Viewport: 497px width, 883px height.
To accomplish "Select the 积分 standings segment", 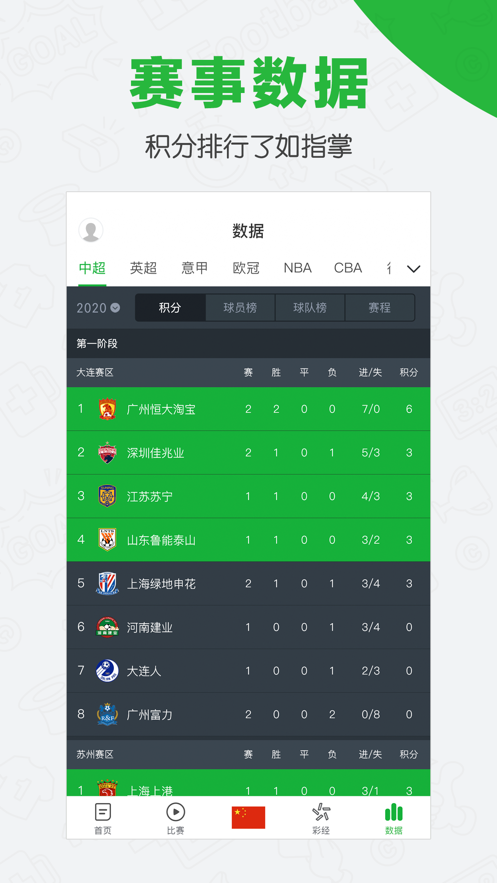I will pyautogui.click(x=170, y=308).
